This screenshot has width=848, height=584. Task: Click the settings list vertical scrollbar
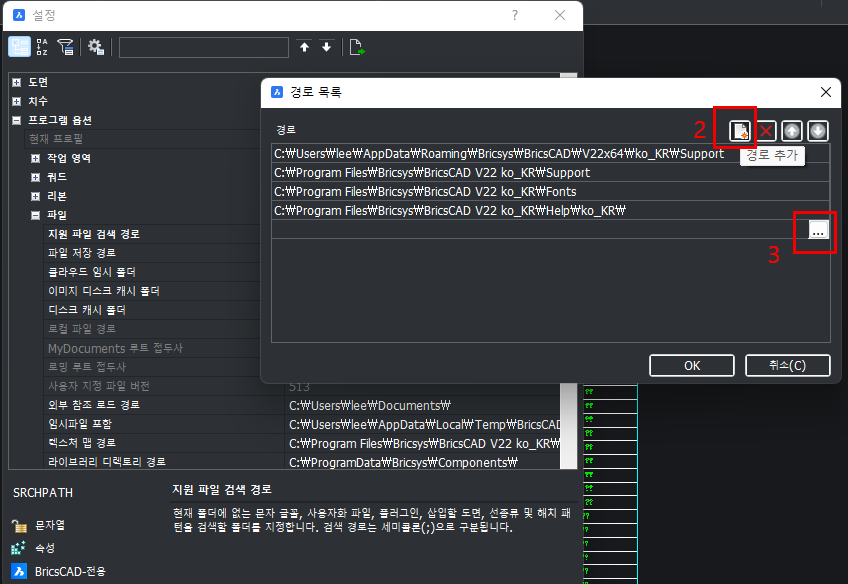click(568, 426)
